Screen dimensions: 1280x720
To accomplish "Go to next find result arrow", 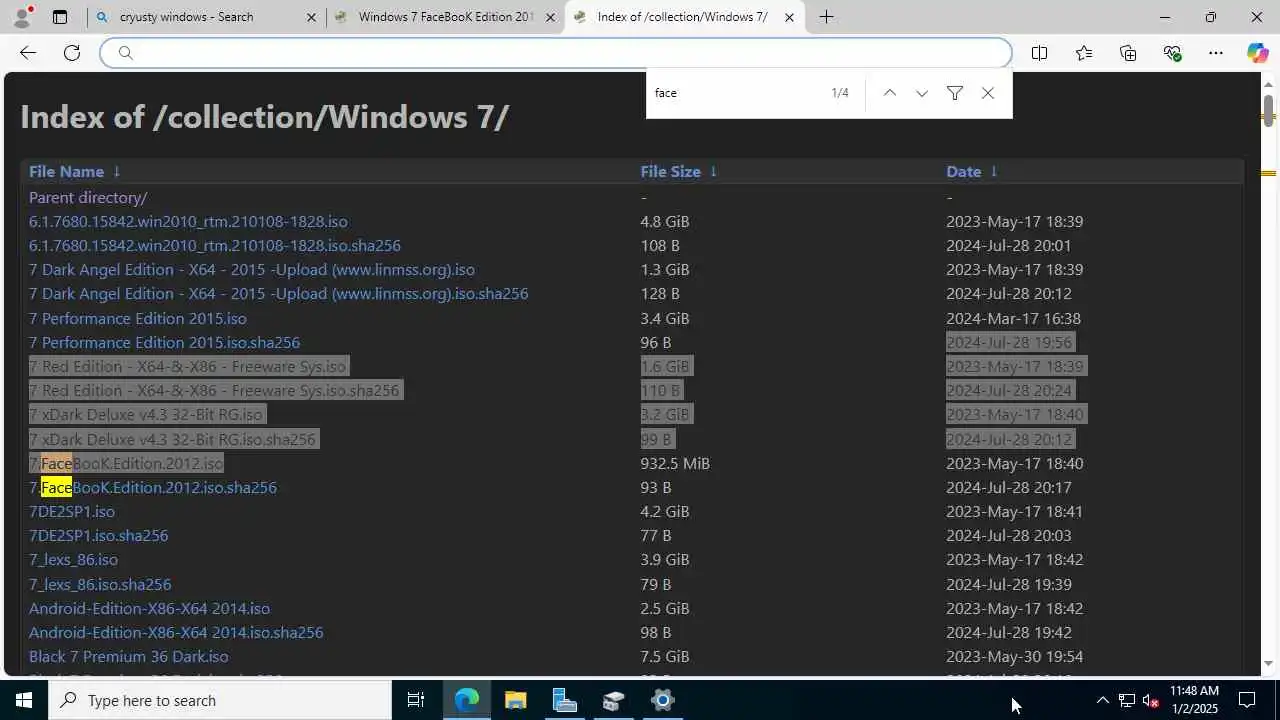I will pos(922,93).
